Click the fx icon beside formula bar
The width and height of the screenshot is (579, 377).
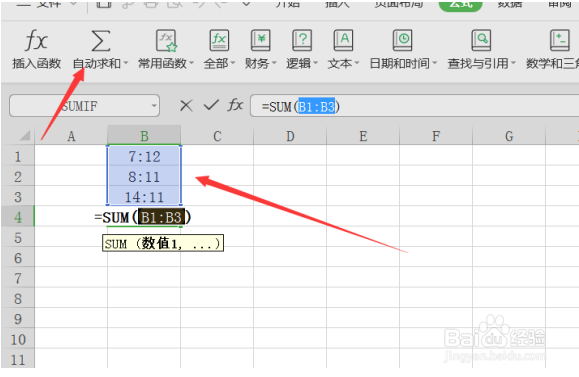[235, 105]
